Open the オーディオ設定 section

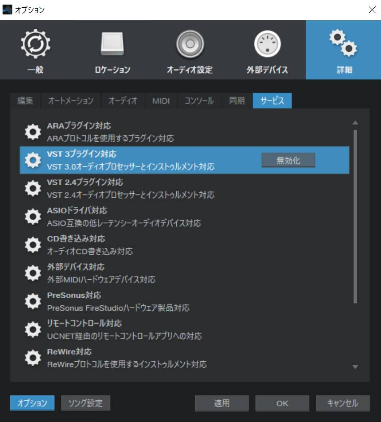click(x=190, y=50)
